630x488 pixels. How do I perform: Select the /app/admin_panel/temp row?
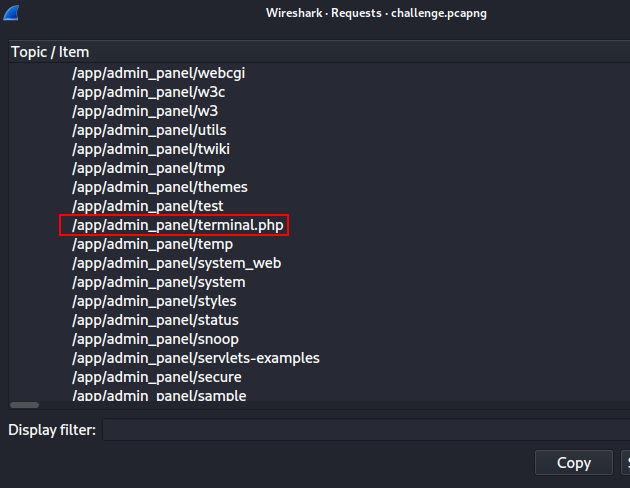click(138, 244)
